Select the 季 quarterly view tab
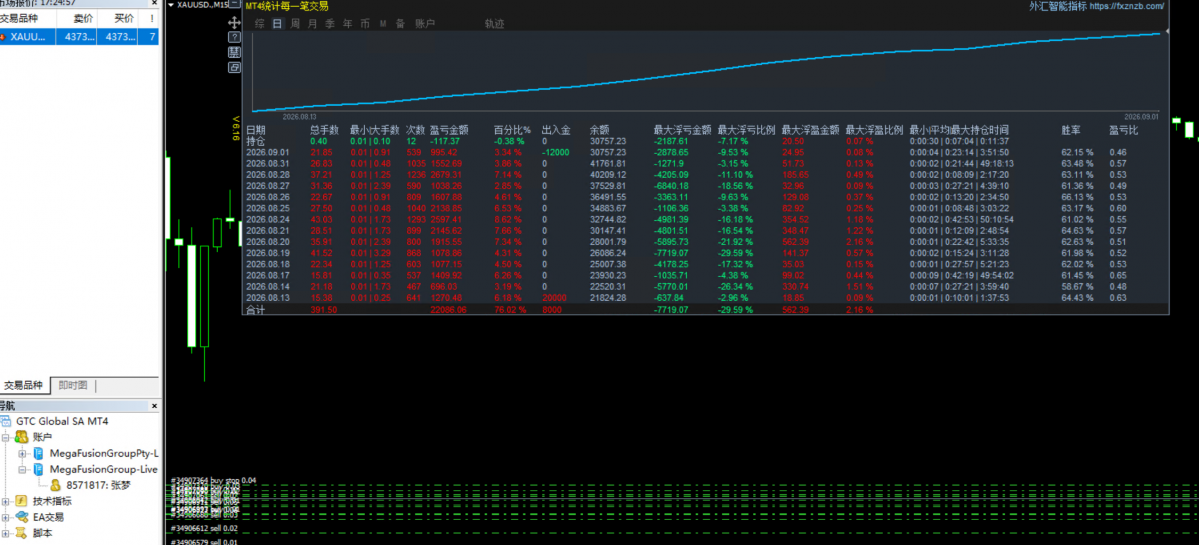1199x545 pixels. coord(330,24)
